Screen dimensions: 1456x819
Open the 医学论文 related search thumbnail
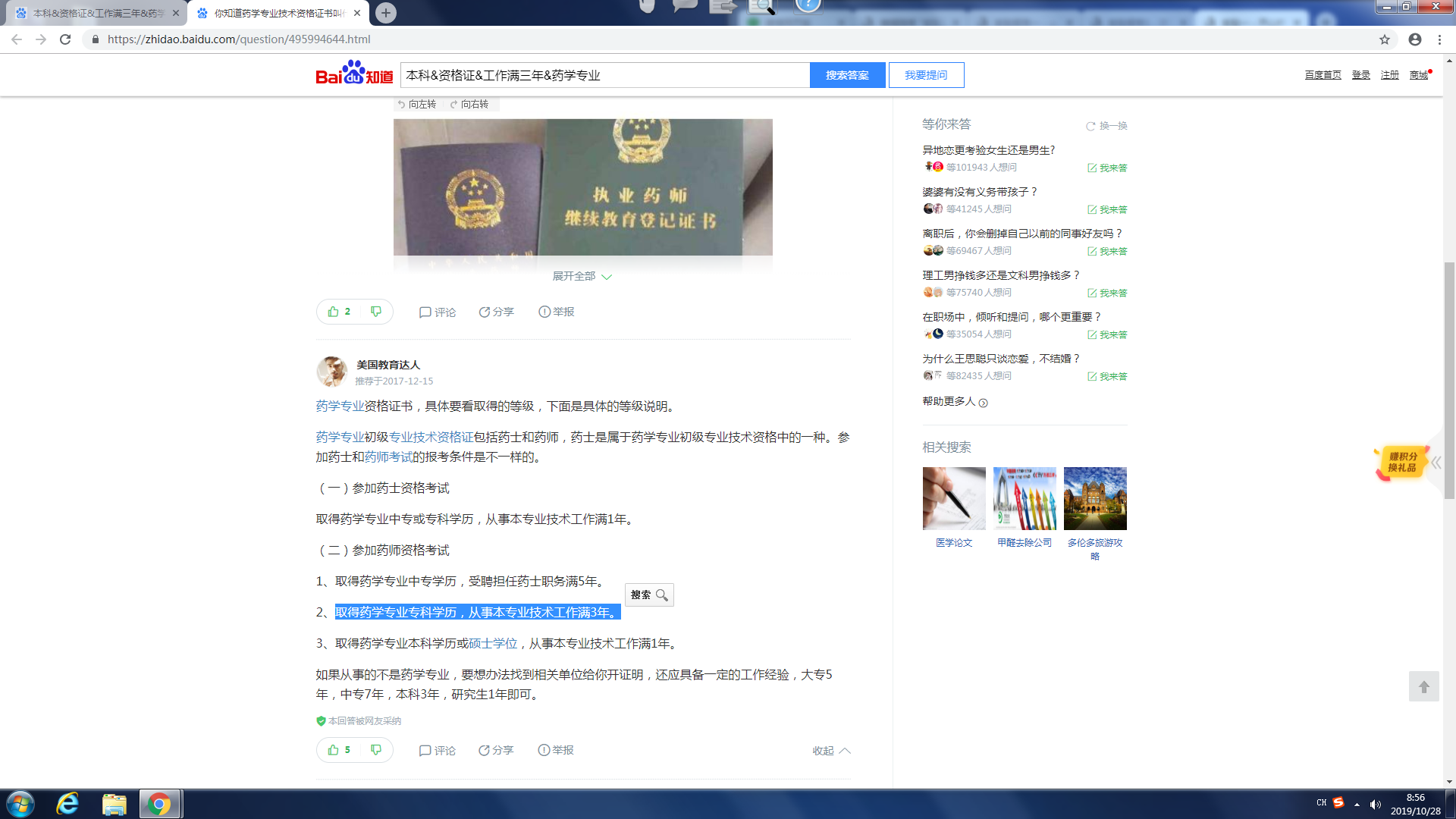954,499
